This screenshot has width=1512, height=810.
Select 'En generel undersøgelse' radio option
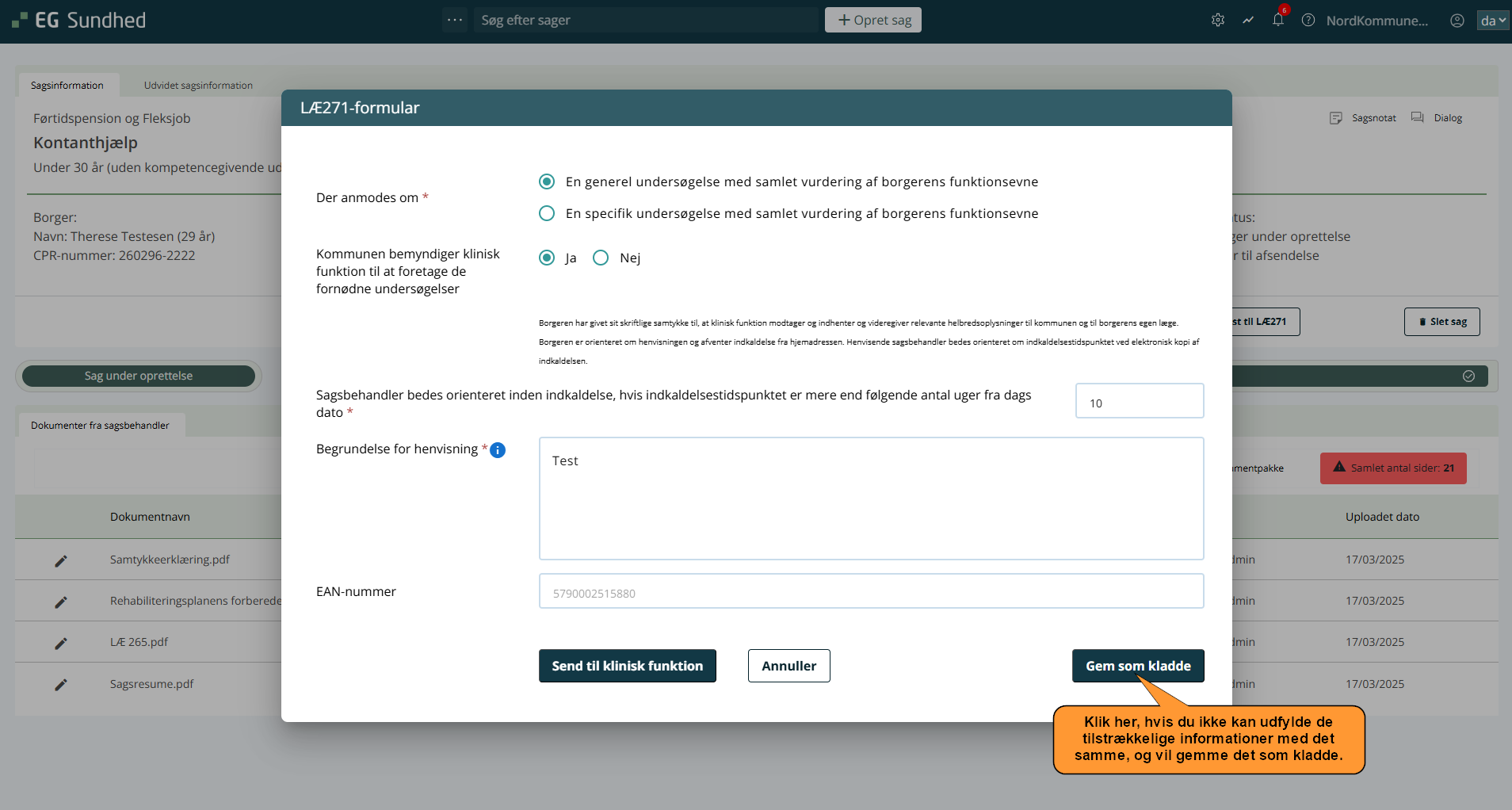tap(547, 181)
